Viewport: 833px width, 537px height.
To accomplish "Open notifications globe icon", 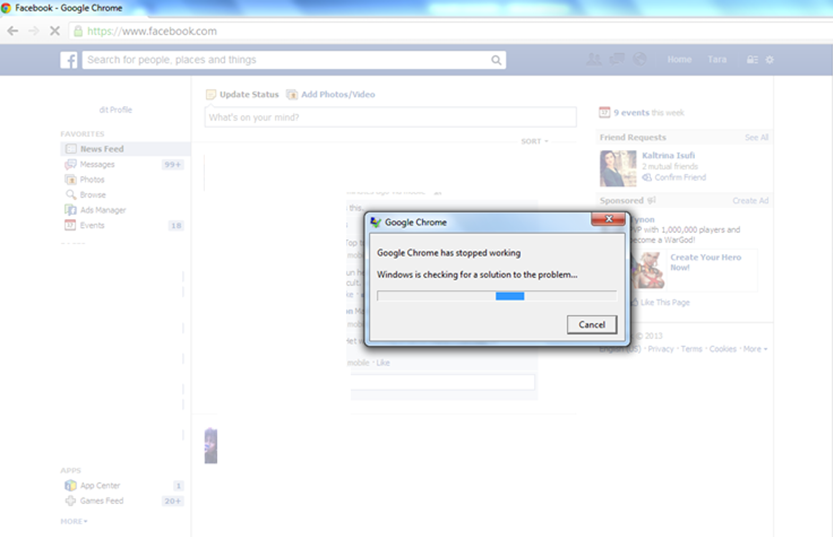I will click(640, 59).
